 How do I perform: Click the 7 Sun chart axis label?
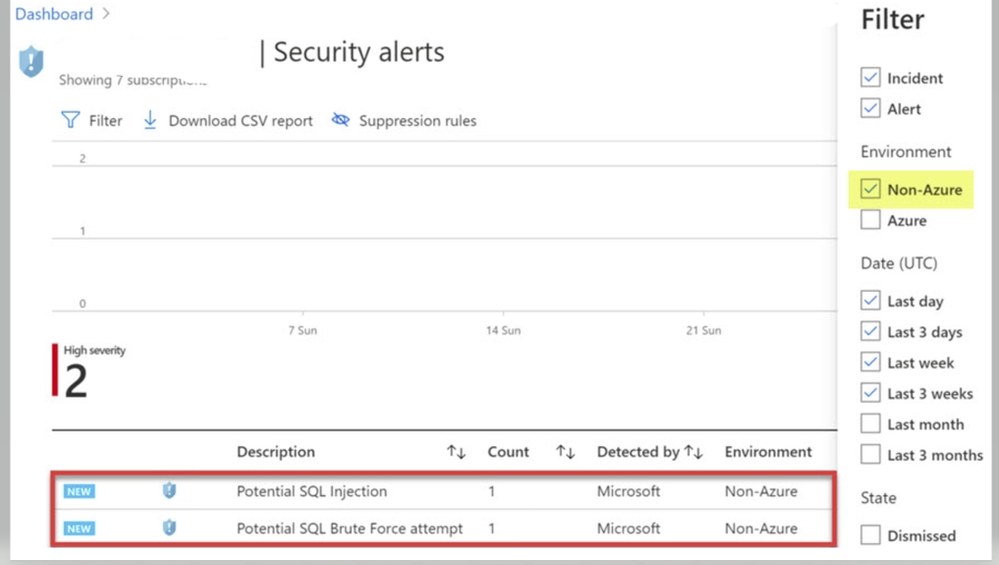click(303, 330)
